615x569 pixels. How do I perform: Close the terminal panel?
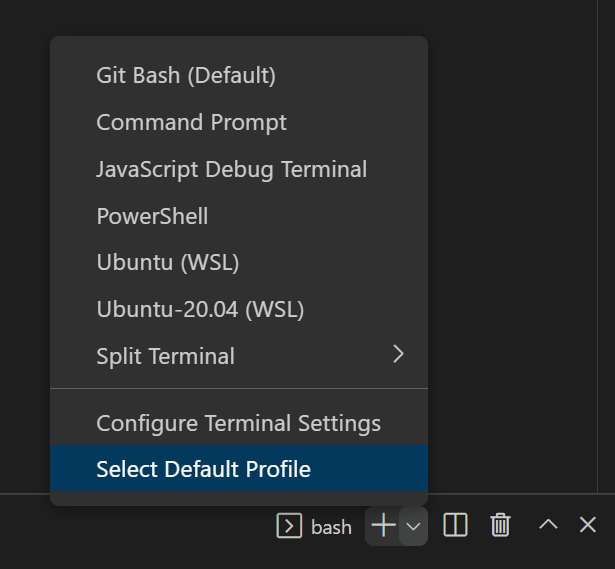point(588,525)
